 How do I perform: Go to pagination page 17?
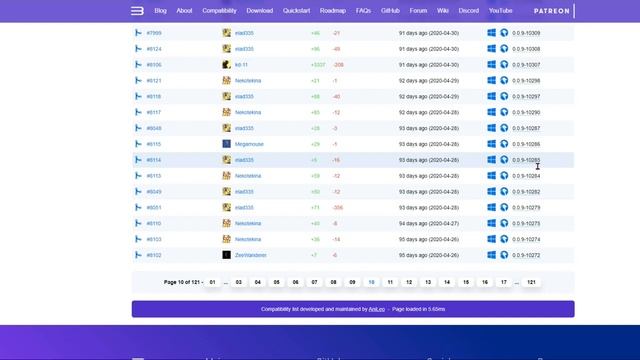coord(504,282)
